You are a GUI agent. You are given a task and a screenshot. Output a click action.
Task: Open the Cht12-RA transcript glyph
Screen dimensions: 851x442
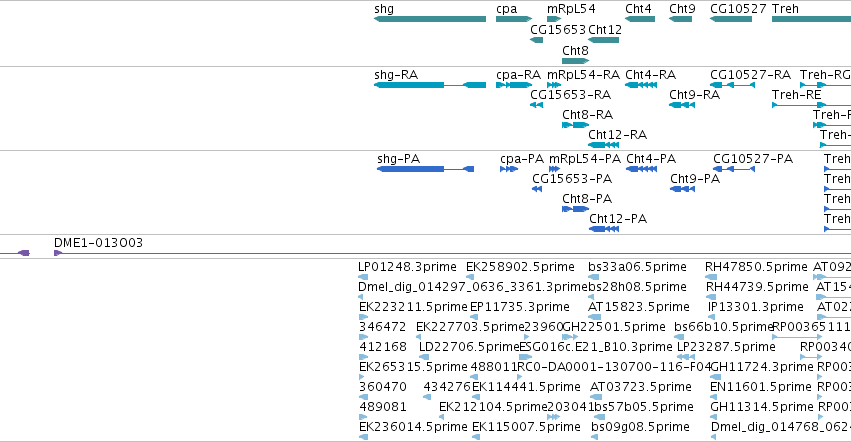pos(604,145)
